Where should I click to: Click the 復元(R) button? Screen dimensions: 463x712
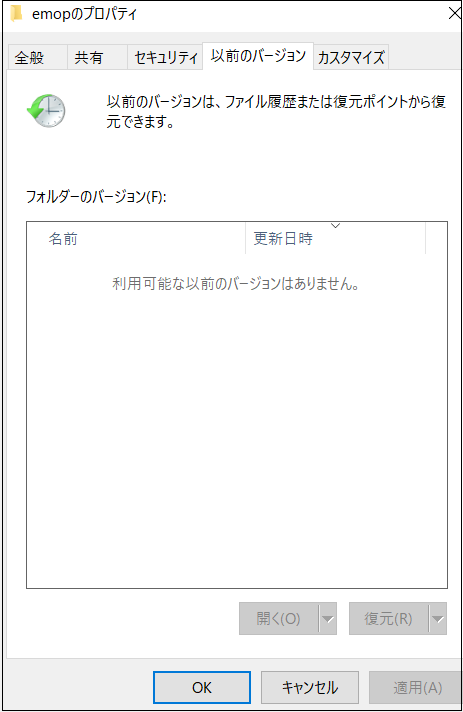(389, 618)
